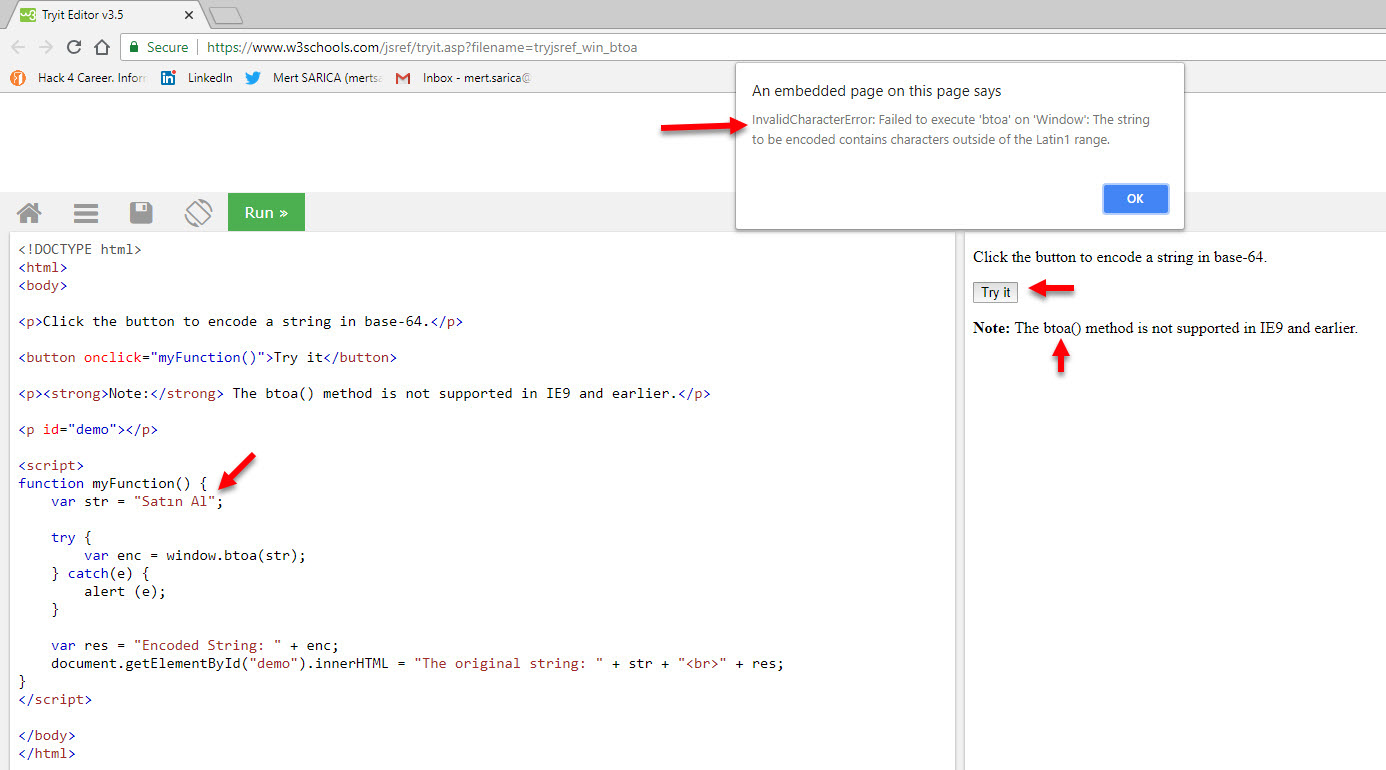1386x770 pixels.
Task: Click the Note about IE9 in result pane
Action: click(x=1166, y=328)
